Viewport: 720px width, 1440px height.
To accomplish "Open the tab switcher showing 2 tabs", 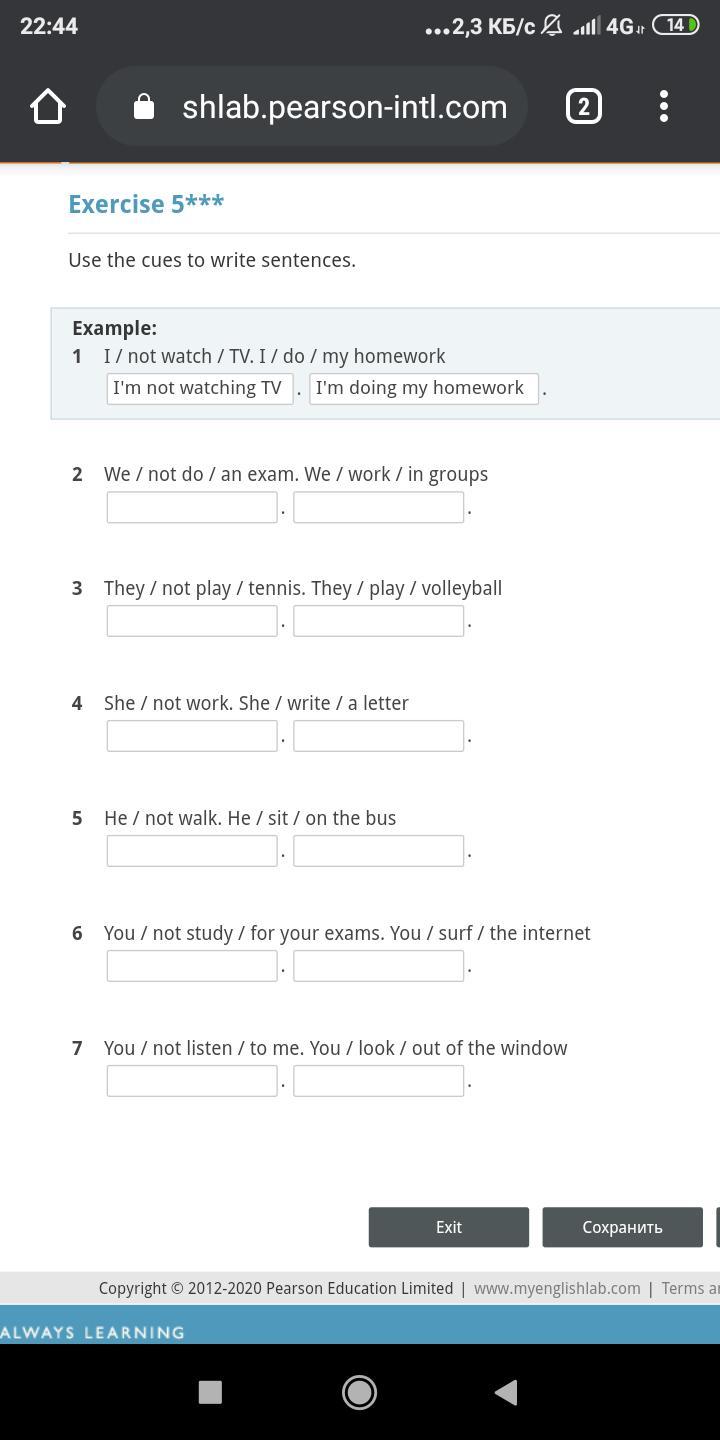I will [584, 106].
